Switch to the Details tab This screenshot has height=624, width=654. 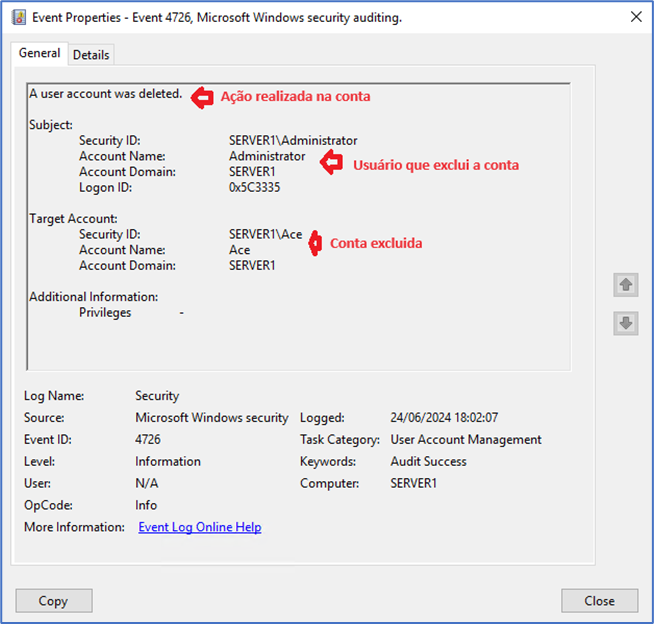click(x=91, y=55)
